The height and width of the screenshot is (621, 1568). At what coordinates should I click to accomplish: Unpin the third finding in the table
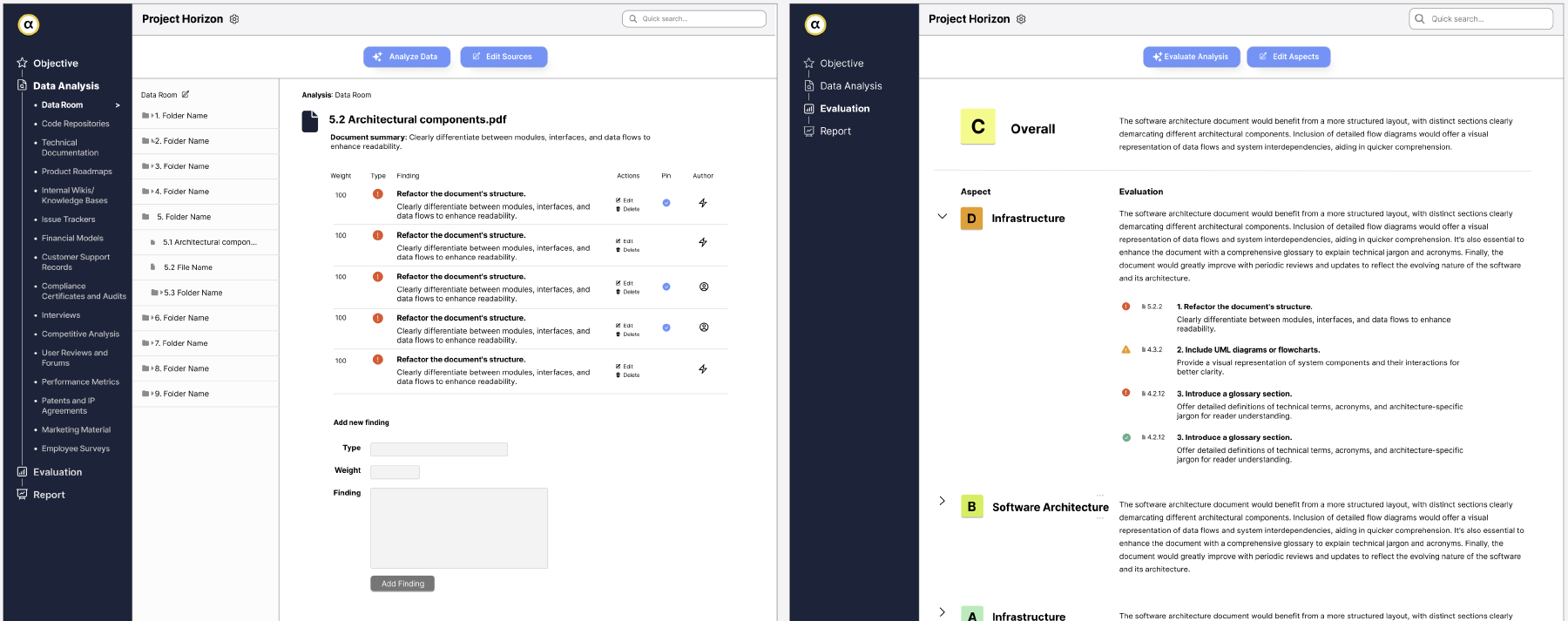666,287
